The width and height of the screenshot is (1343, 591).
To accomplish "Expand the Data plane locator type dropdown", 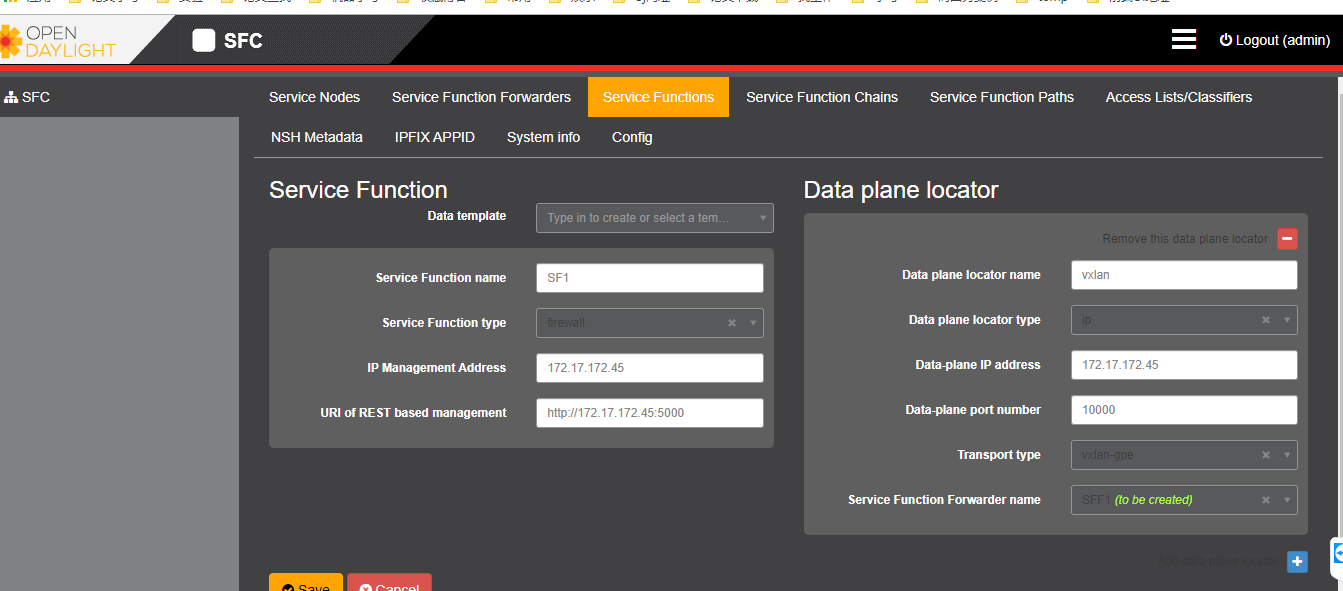I will 1287,320.
